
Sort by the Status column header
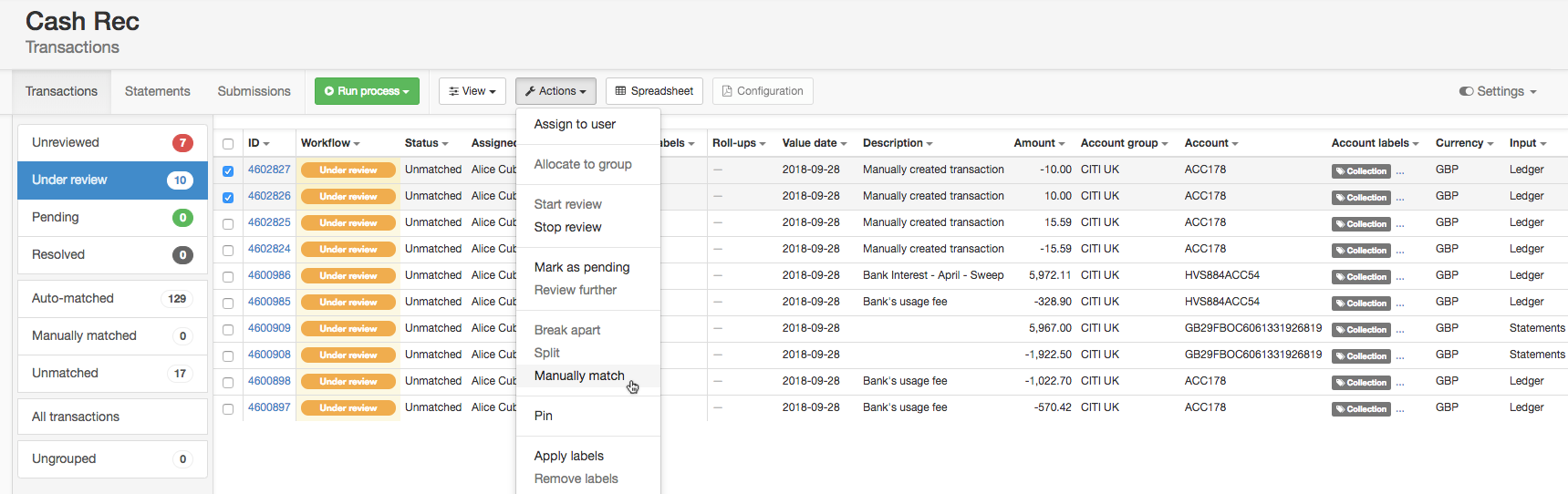pyautogui.click(x=427, y=143)
